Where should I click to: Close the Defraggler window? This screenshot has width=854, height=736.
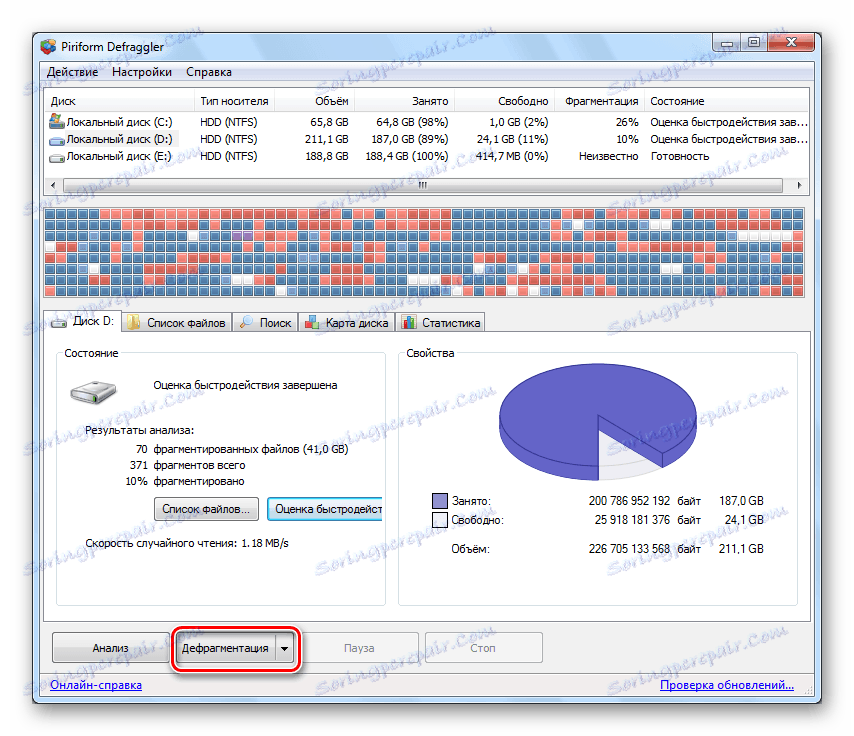pyautogui.click(x=791, y=42)
